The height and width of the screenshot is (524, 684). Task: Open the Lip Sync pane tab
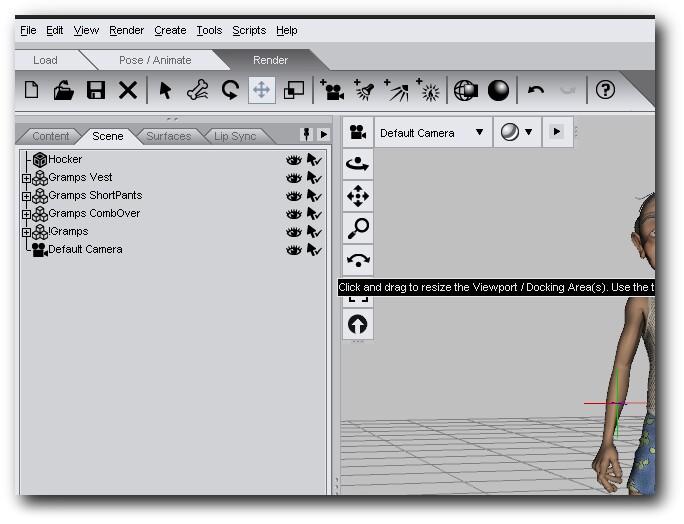coord(235,136)
